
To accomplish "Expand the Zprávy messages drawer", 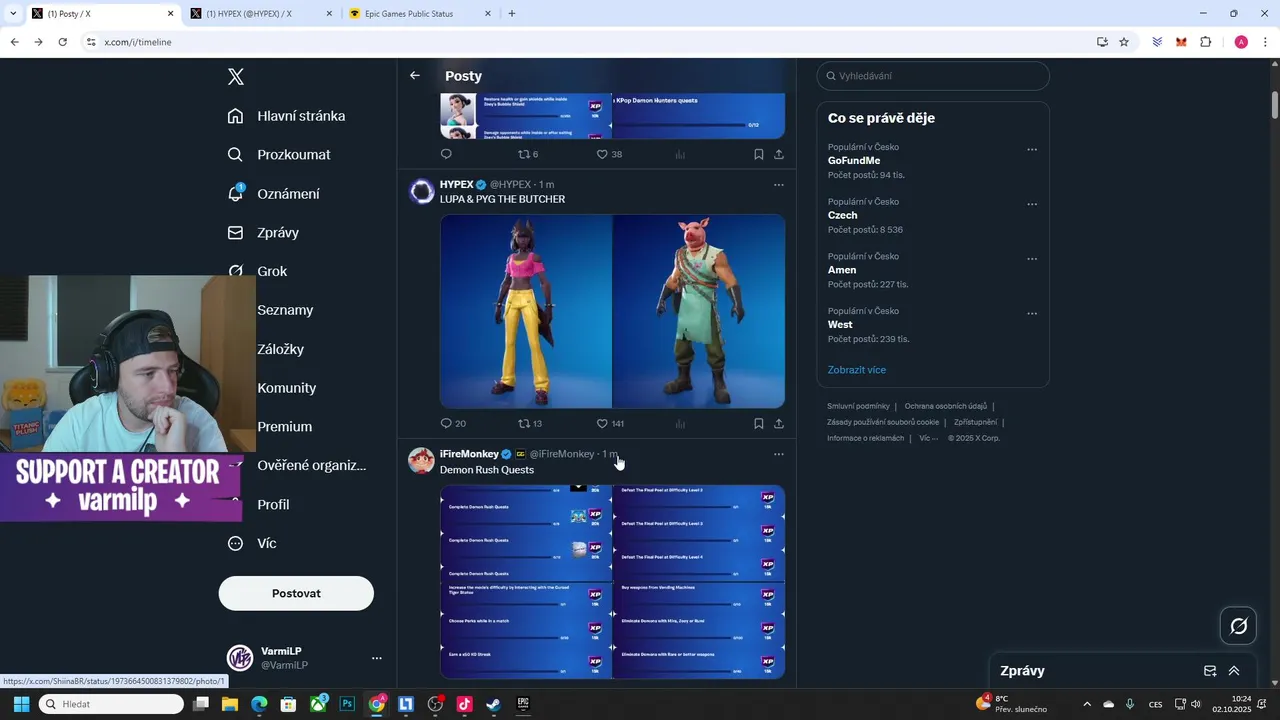I will pos(1234,671).
